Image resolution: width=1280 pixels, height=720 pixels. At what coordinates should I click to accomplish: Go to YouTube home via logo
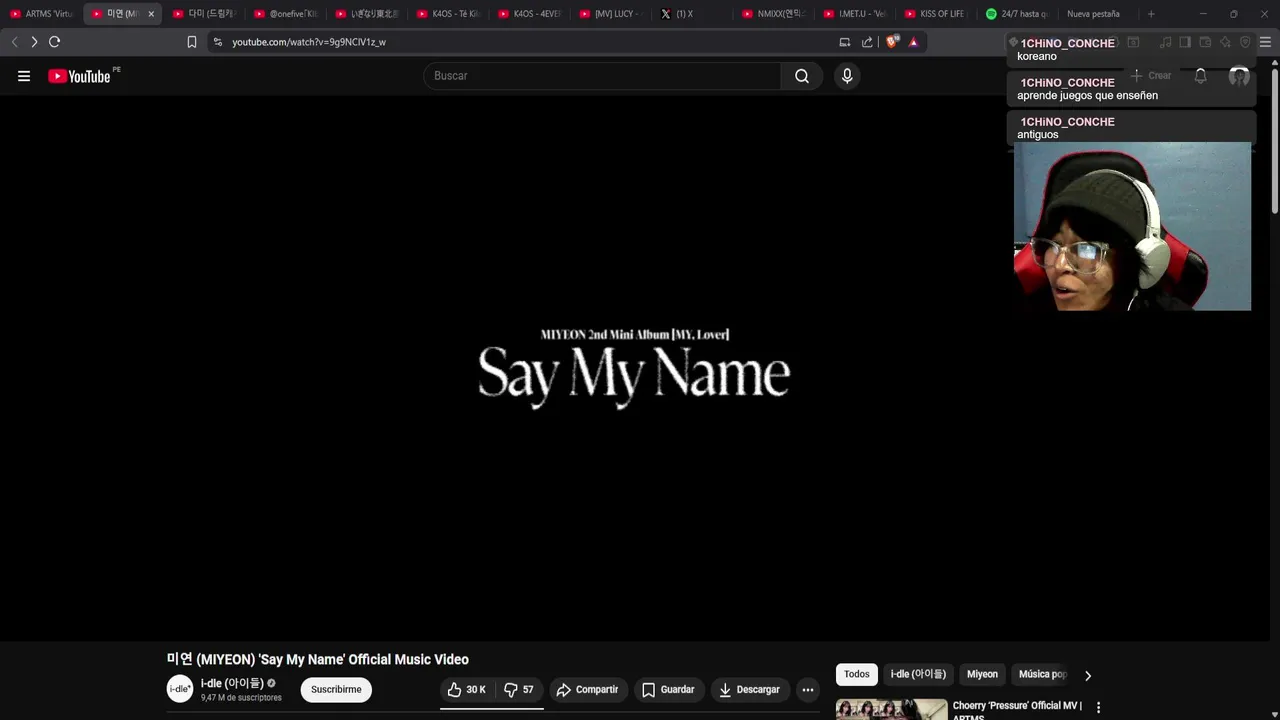[x=79, y=76]
